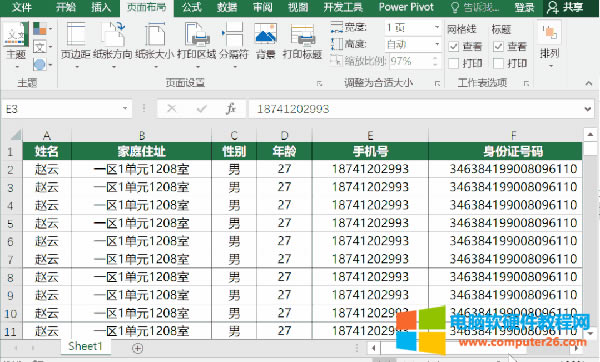This screenshot has width=600, height=362.
Task: Expand the 宽度 width dropdown
Action: pos(437,28)
